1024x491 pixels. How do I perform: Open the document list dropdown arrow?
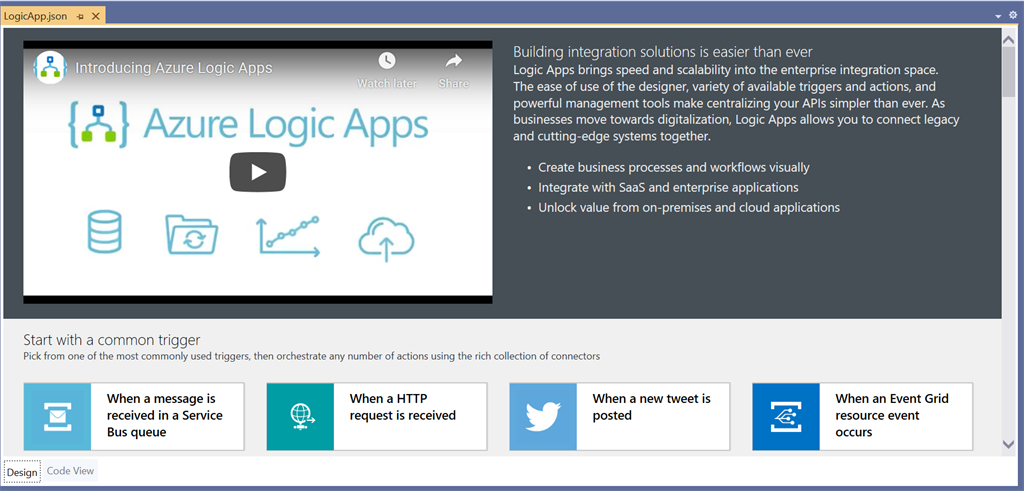(x=998, y=16)
